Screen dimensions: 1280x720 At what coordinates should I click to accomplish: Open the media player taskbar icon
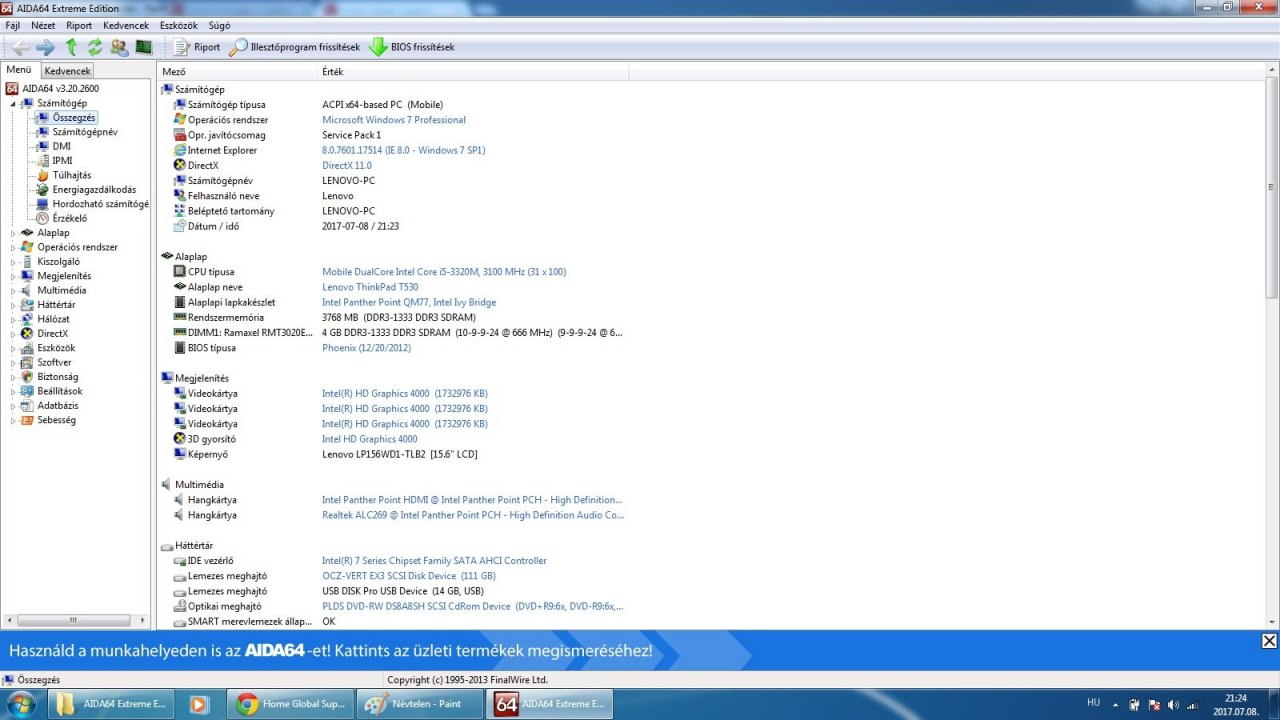tap(199, 704)
